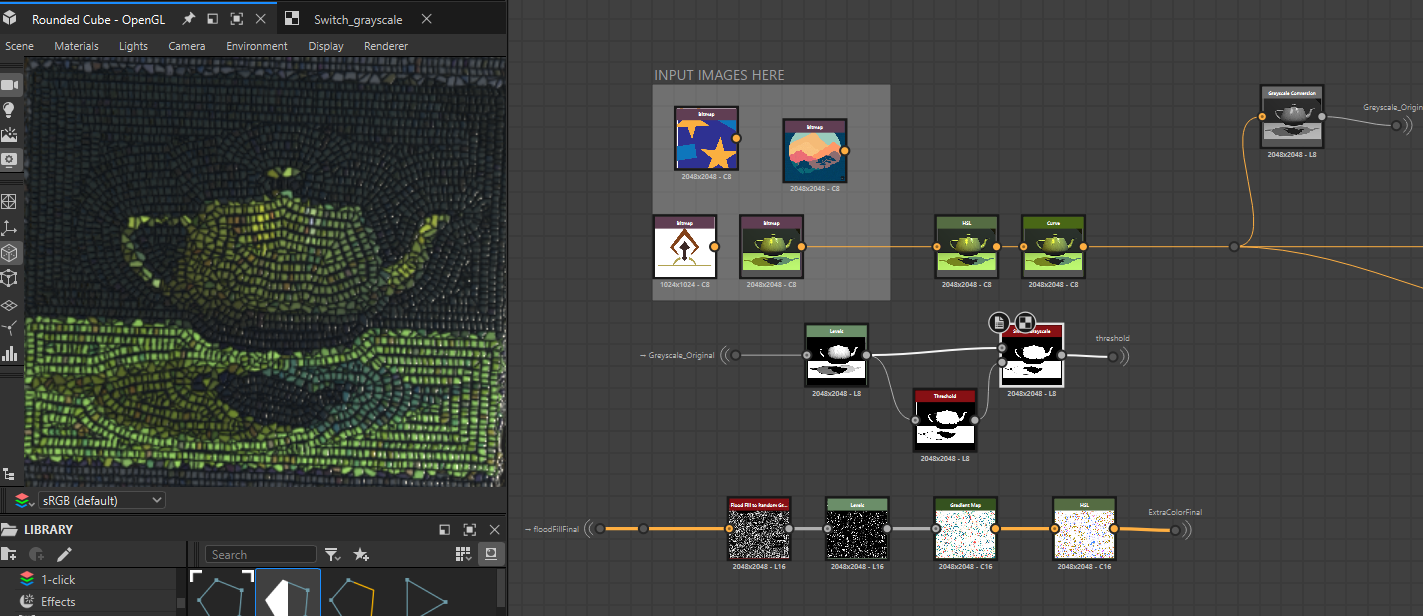1423x616 pixels.
Task: Open the Display menu
Action: point(326,46)
